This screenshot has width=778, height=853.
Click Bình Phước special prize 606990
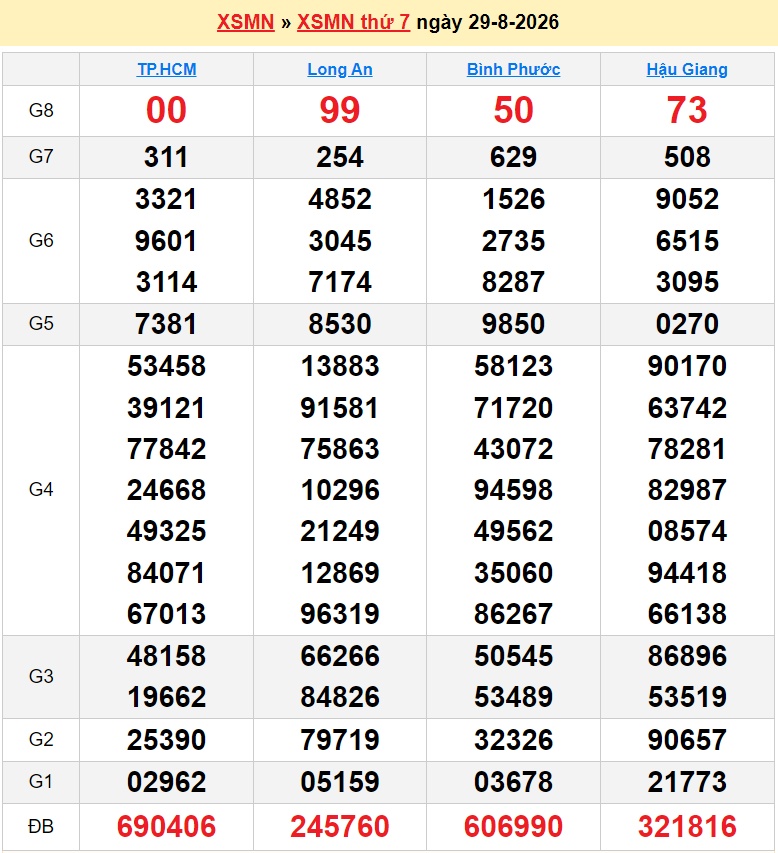coord(513,827)
